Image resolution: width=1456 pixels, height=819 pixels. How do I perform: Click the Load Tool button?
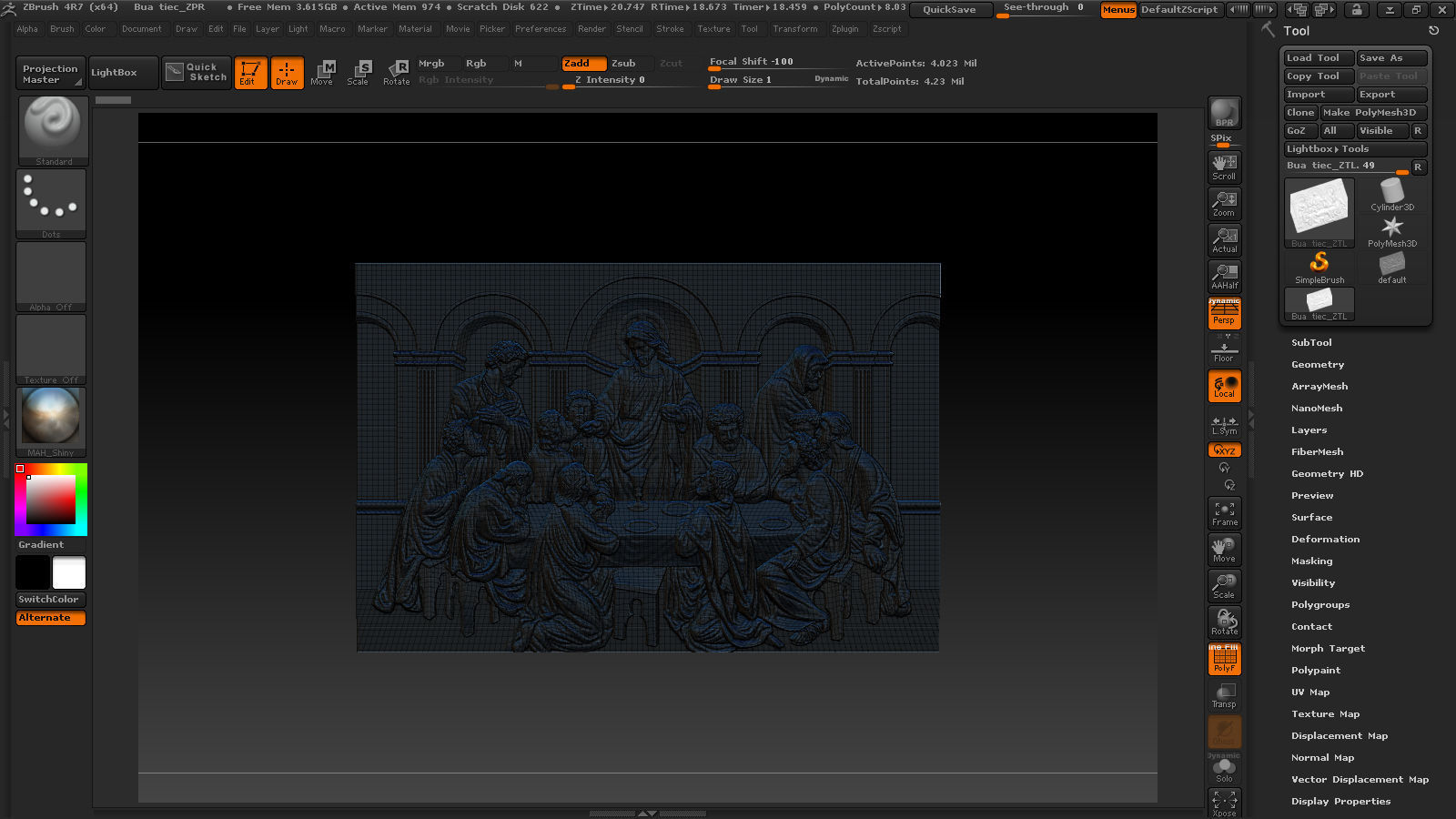(x=1319, y=57)
